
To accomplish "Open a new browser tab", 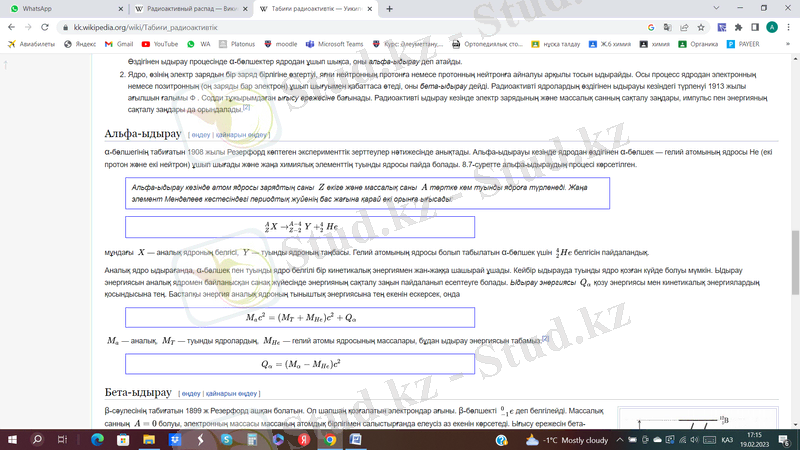I will tap(389, 9).
